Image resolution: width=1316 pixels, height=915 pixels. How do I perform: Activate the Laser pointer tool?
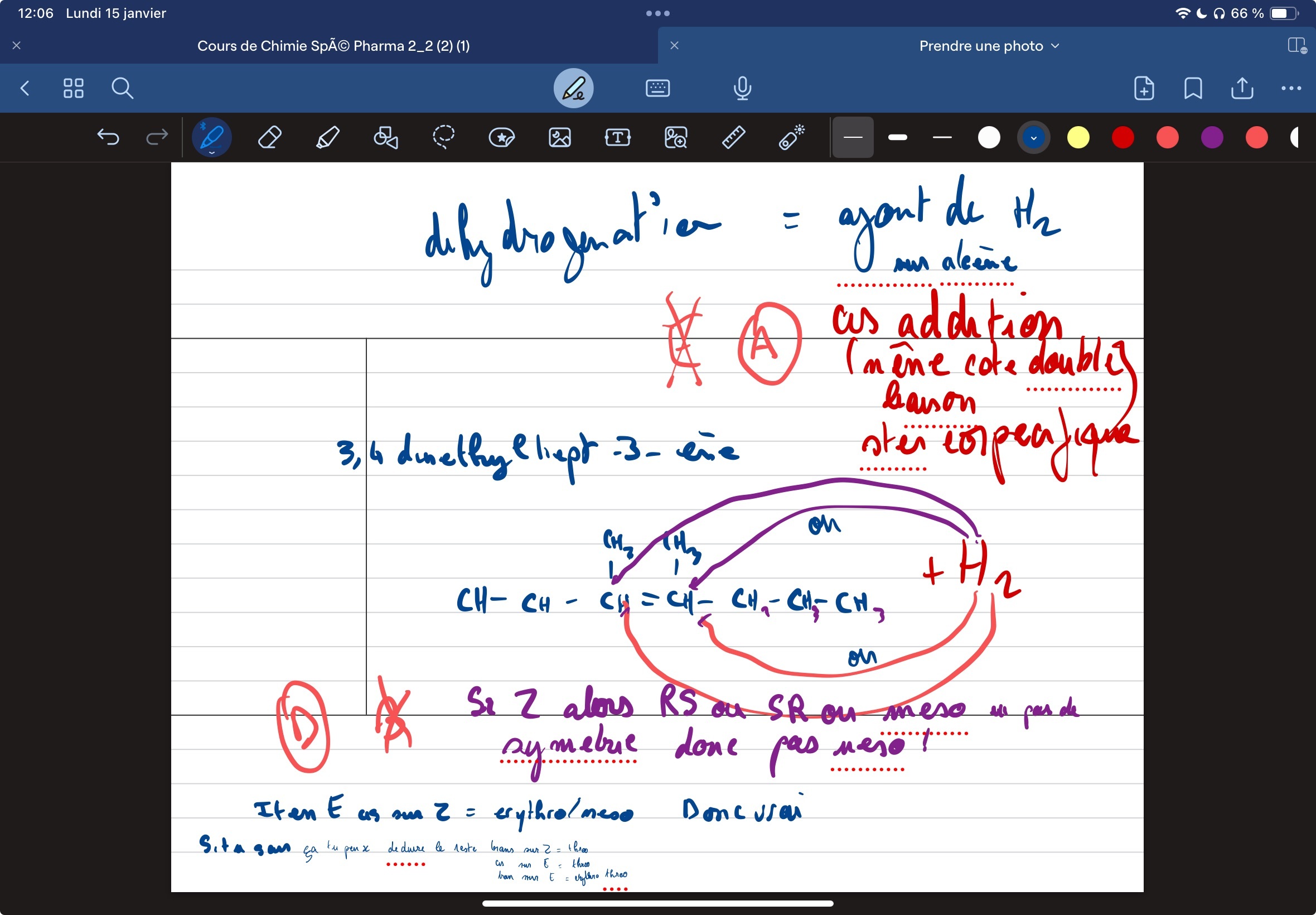[x=791, y=138]
